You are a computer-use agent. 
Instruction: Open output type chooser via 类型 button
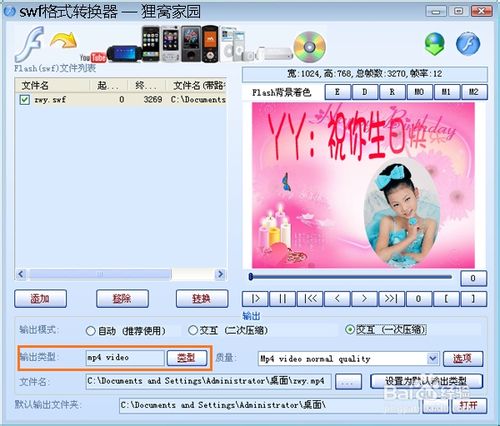tap(187, 358)
